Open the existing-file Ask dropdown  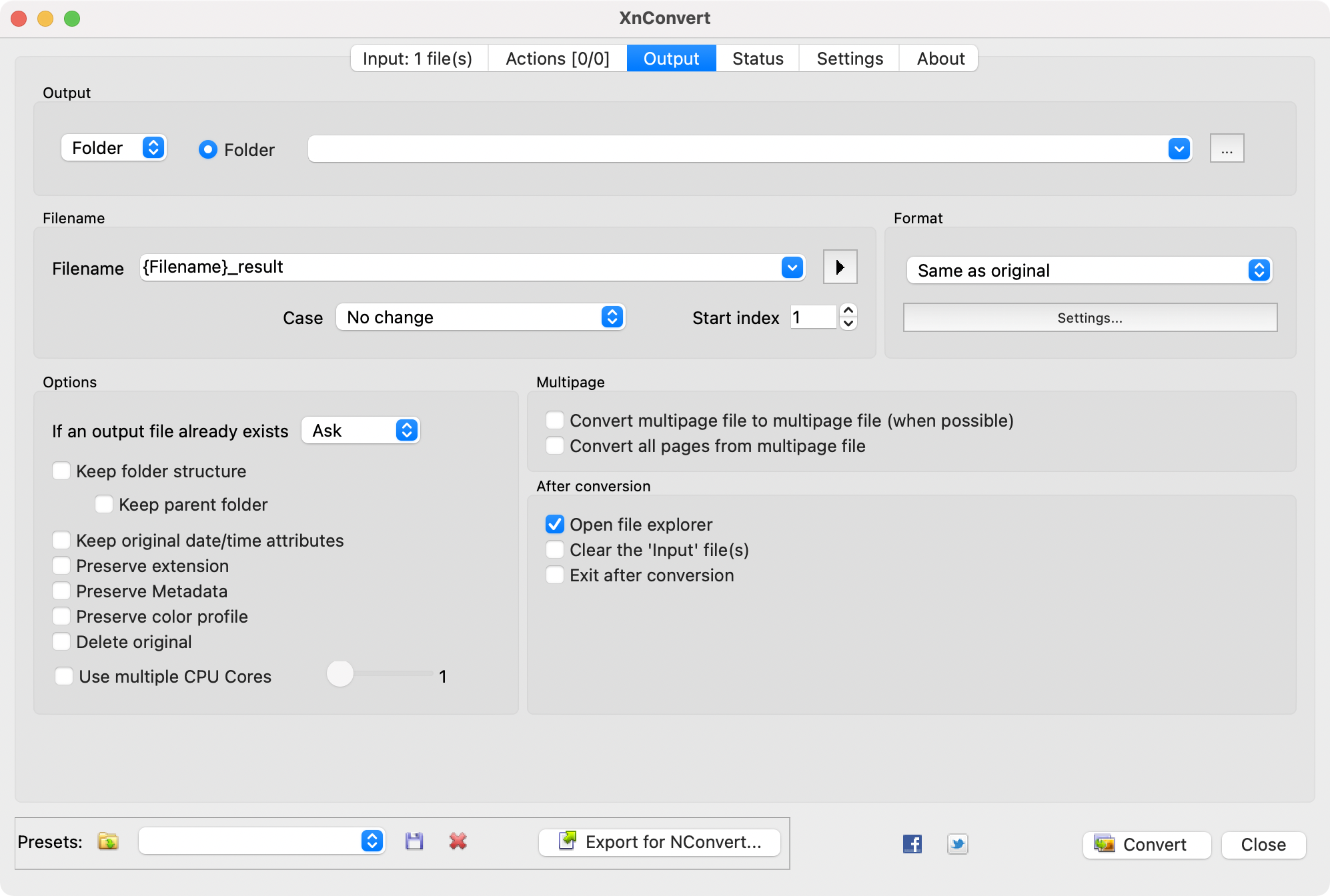click(360, 431)
